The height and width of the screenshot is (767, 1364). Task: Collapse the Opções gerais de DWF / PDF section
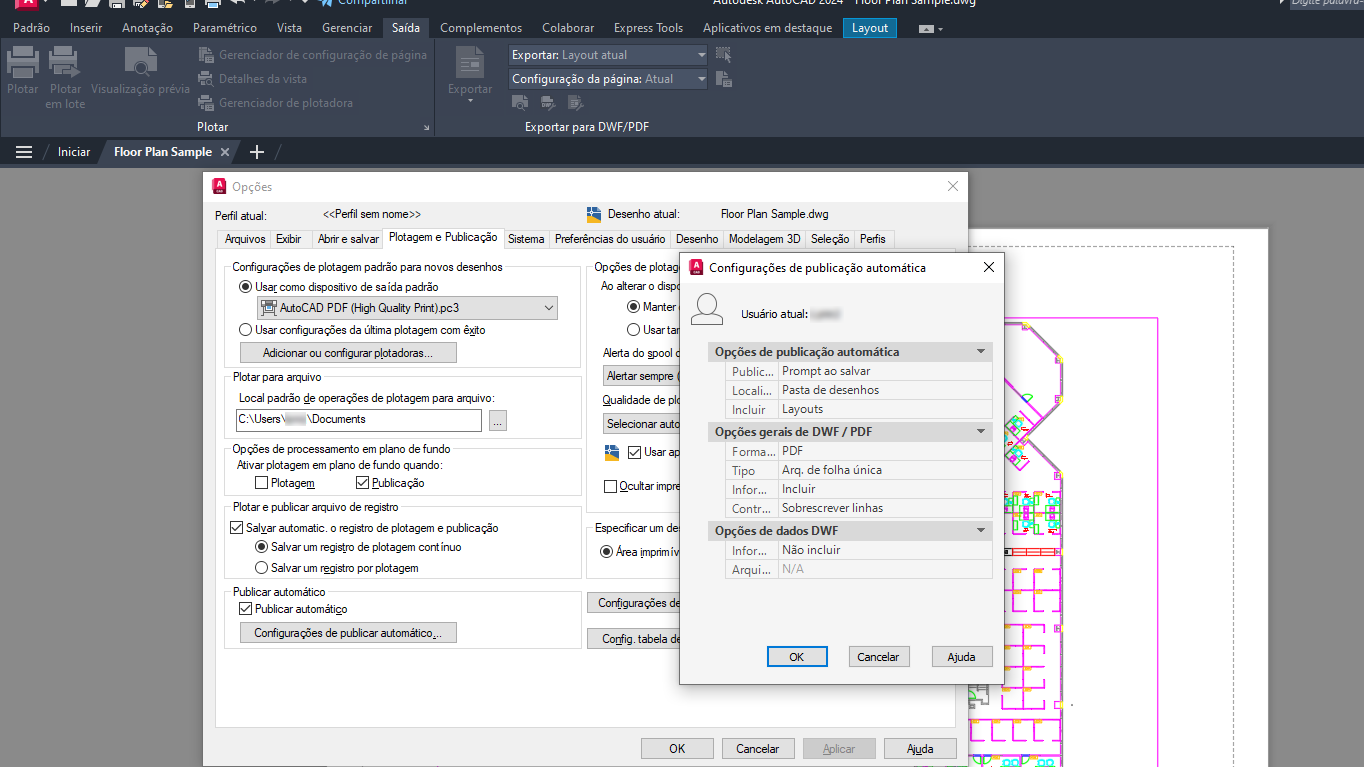pyautogui.click(x=981, y=432)
